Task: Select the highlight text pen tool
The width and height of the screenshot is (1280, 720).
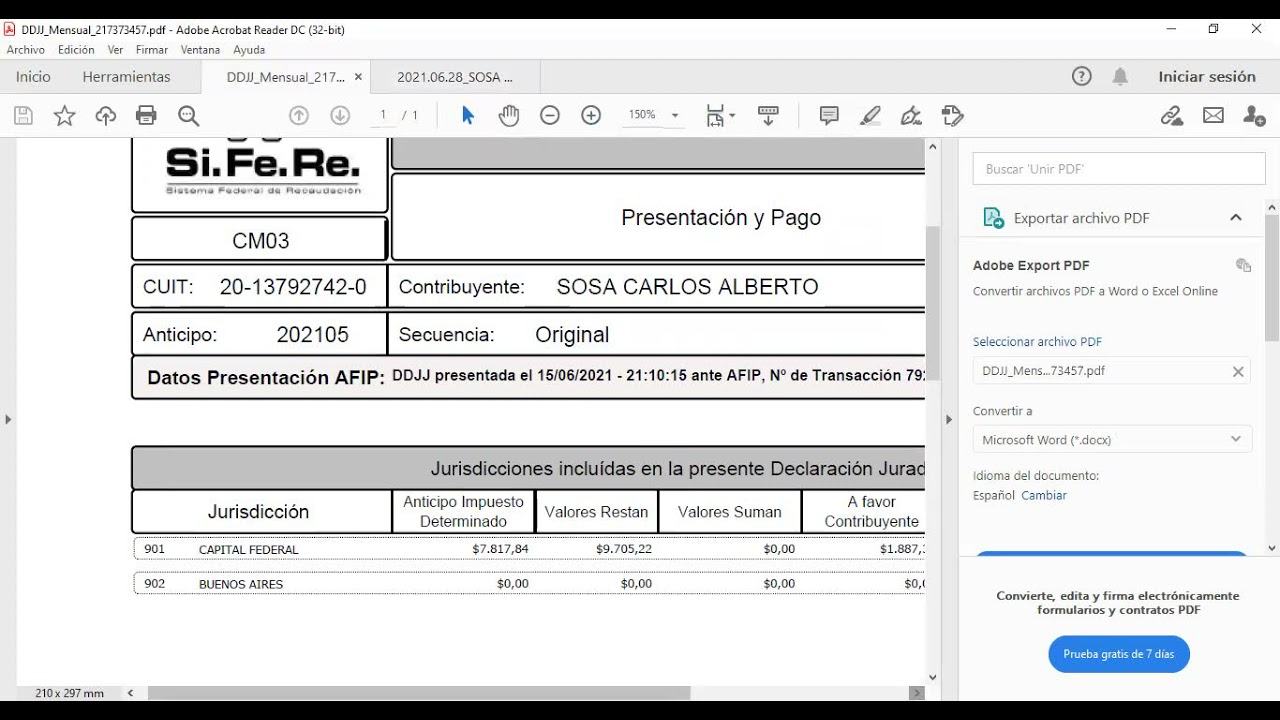Action: point(871,116)
